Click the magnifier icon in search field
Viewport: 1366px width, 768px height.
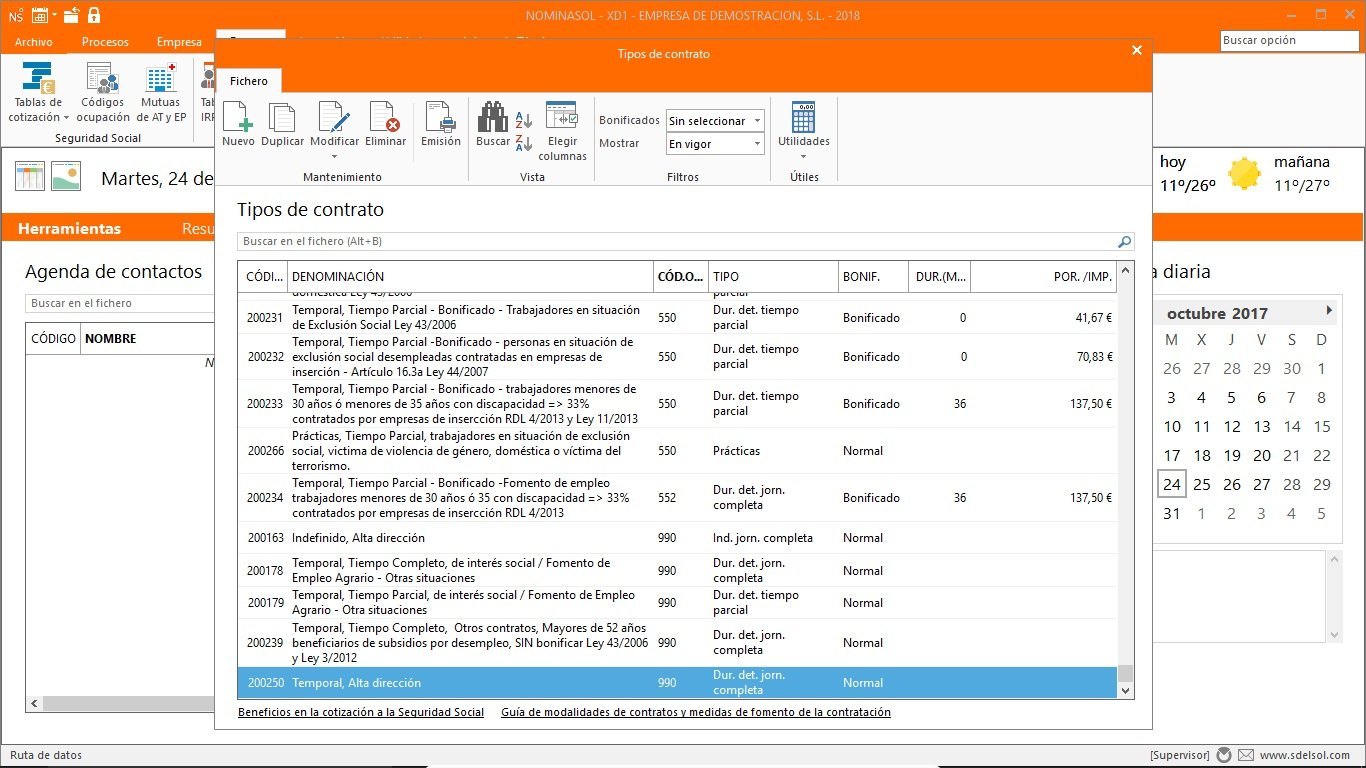1124,242
